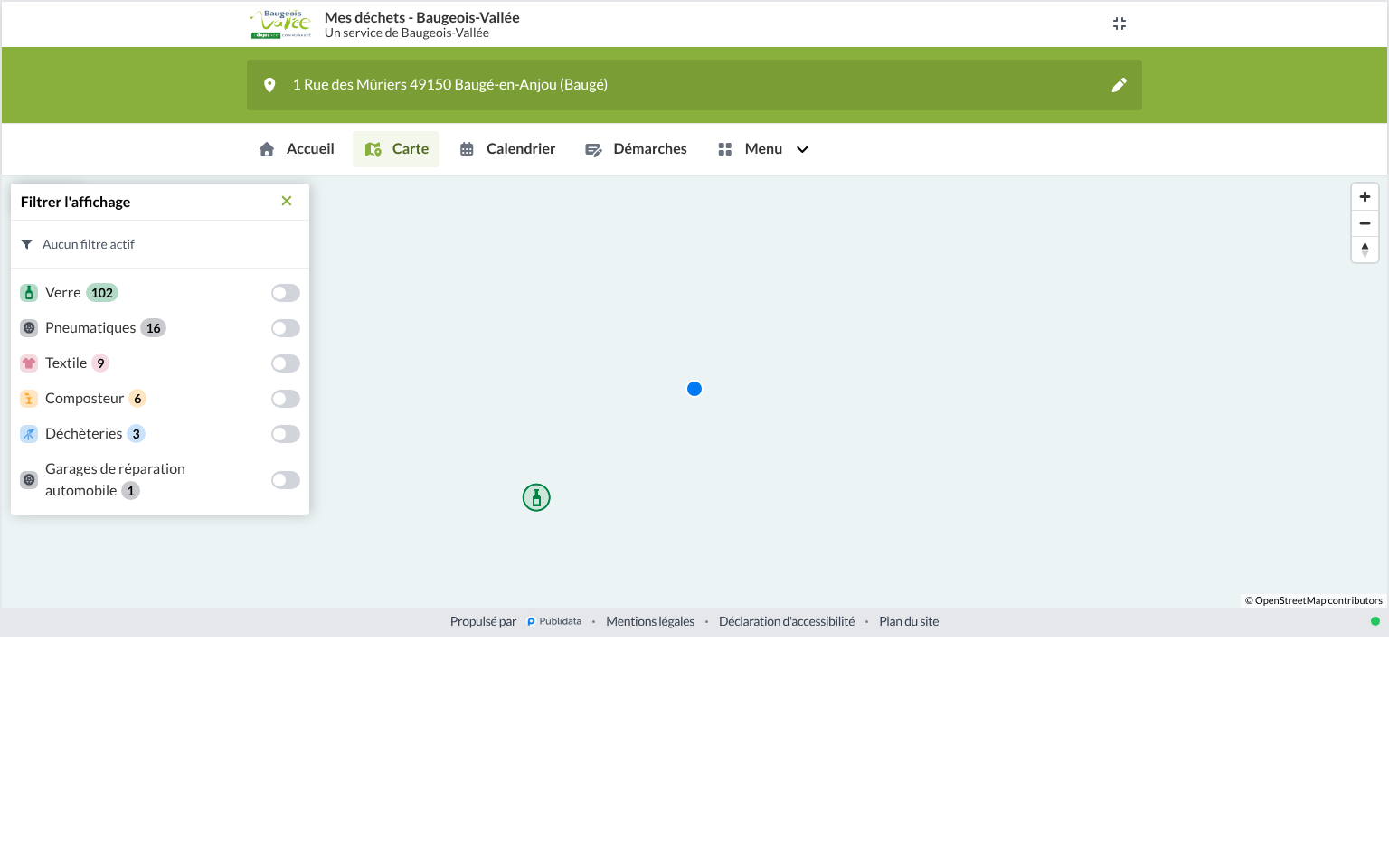Click Mes déchets - Baugeois-Vallée title
Screen dimensions: 1389x868
[422, 17]
